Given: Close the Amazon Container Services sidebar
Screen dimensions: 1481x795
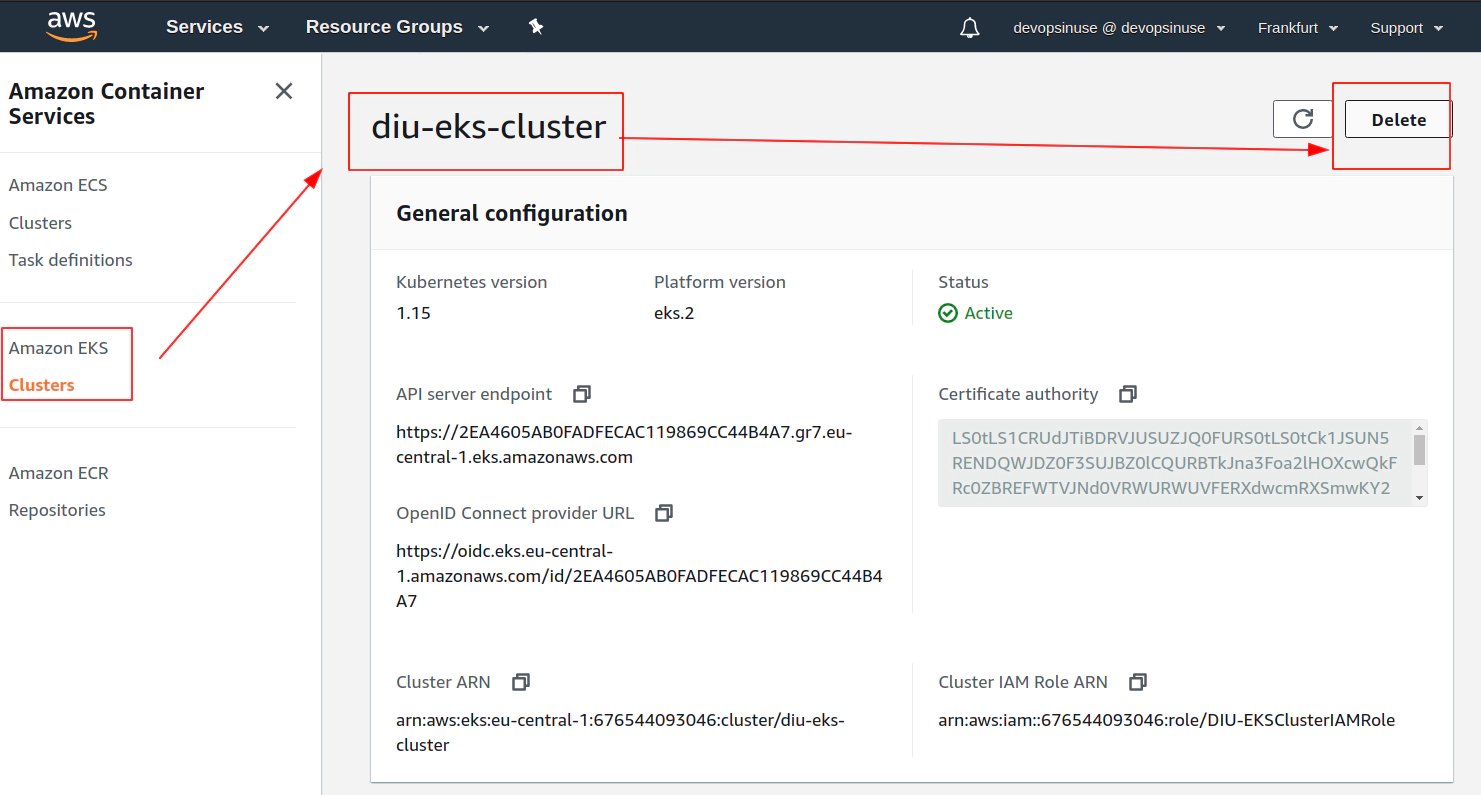Looking at the screenshot, I should (284, 91).
